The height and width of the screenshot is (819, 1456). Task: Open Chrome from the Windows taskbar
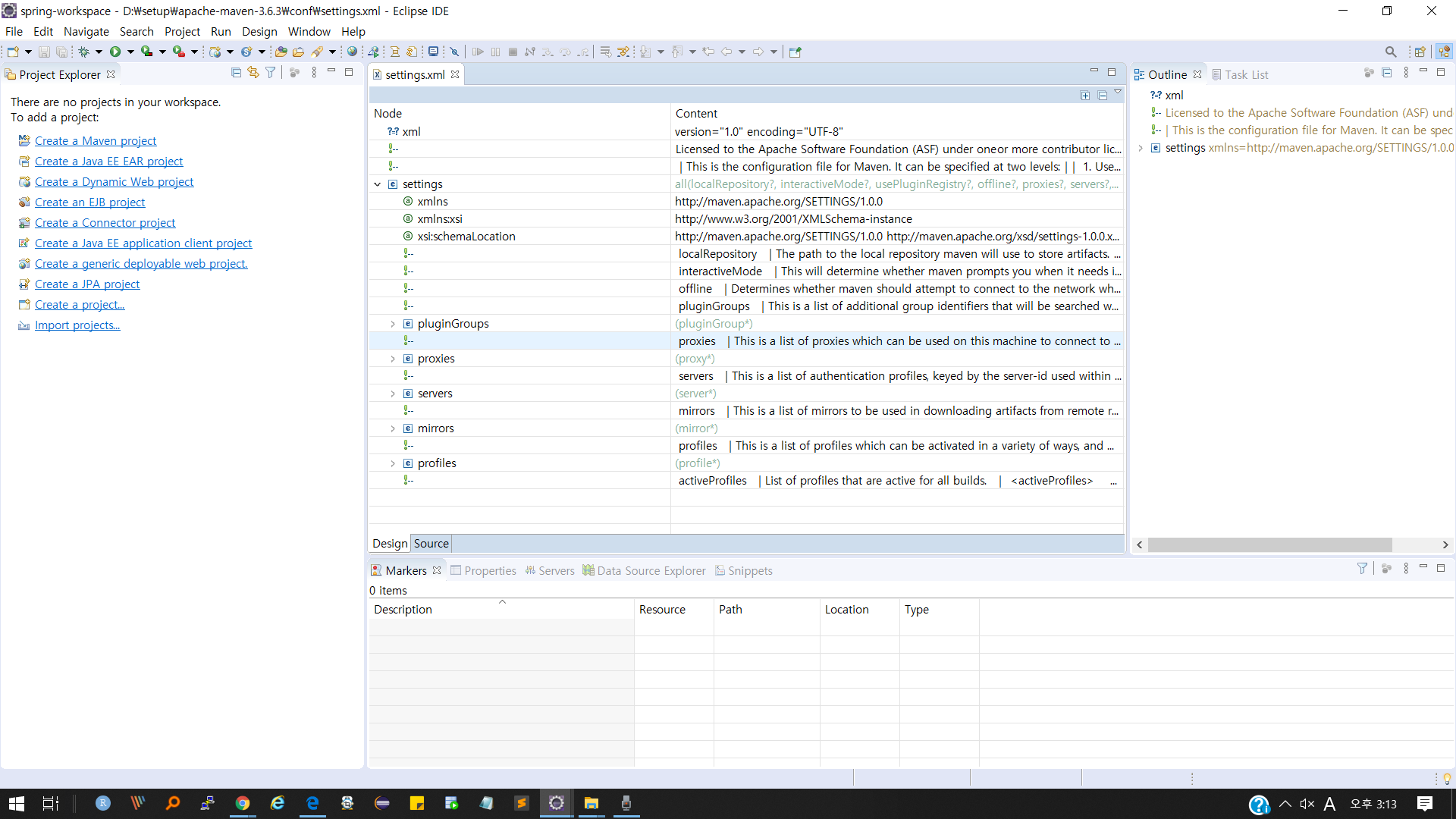click(x=243, y=803)
